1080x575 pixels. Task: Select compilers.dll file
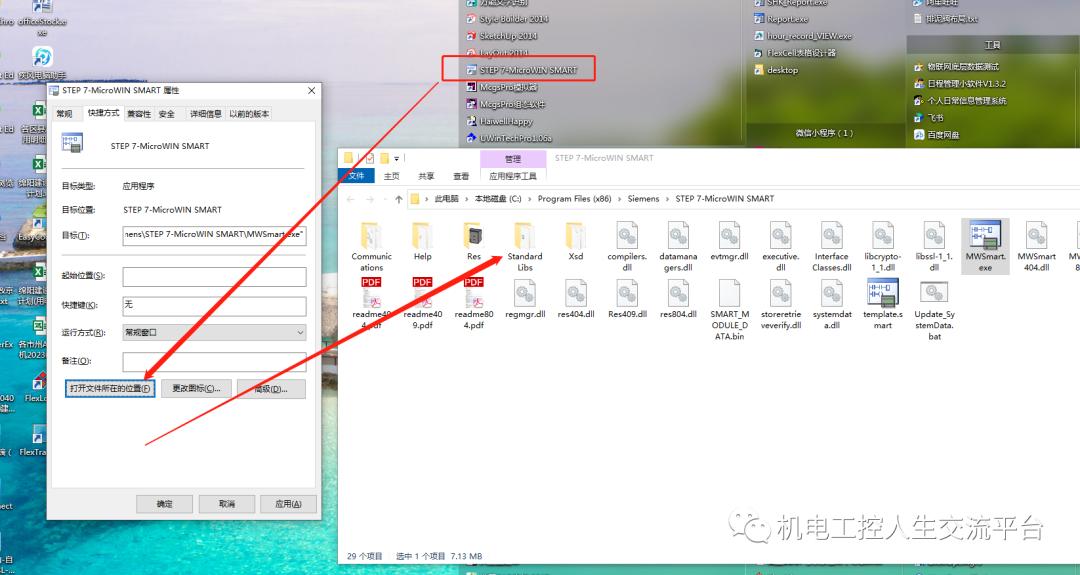(x=627, y=247)
